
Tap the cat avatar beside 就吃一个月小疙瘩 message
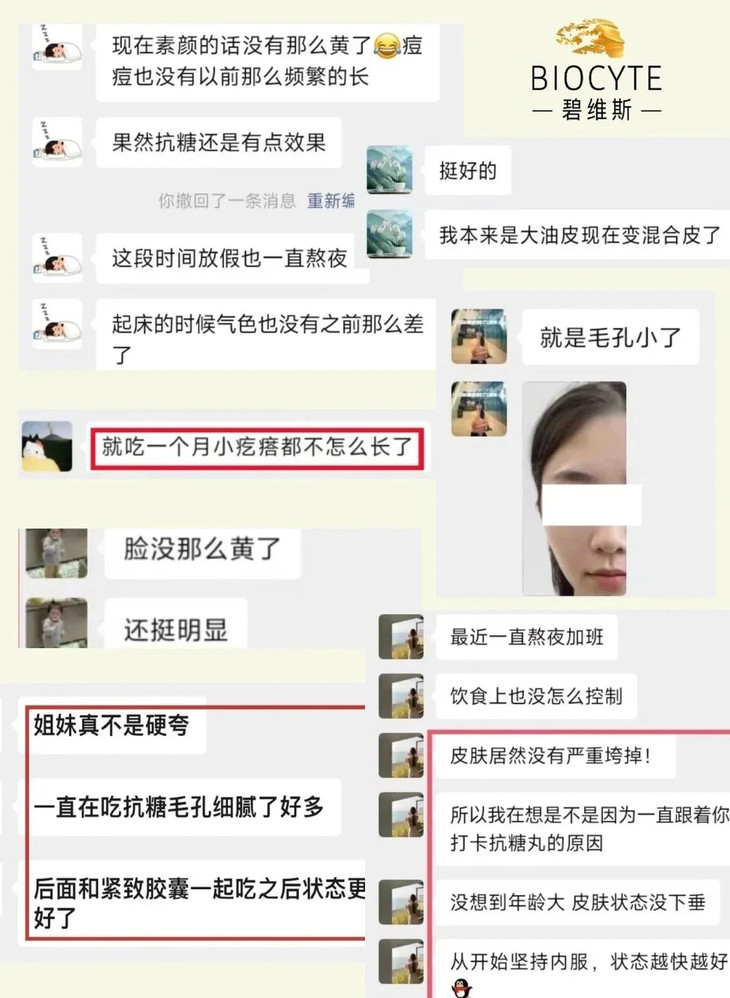tap(47, 446)
